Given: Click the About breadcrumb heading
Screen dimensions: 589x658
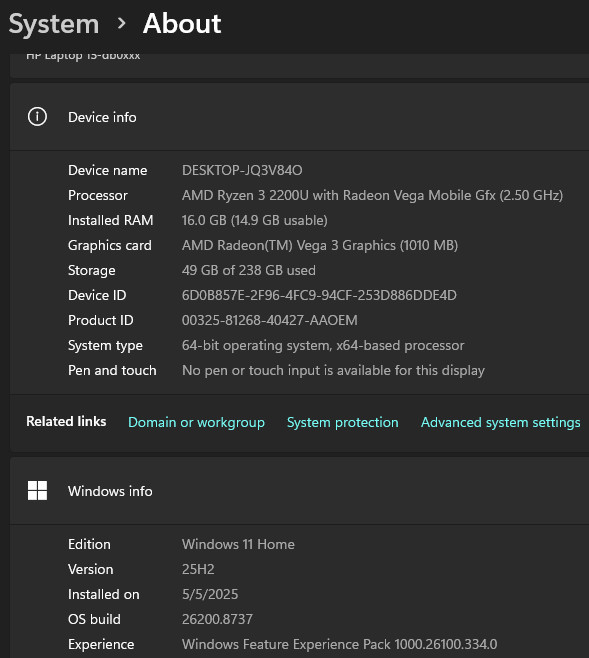Looking at the screenshot, I should point(182,24).
